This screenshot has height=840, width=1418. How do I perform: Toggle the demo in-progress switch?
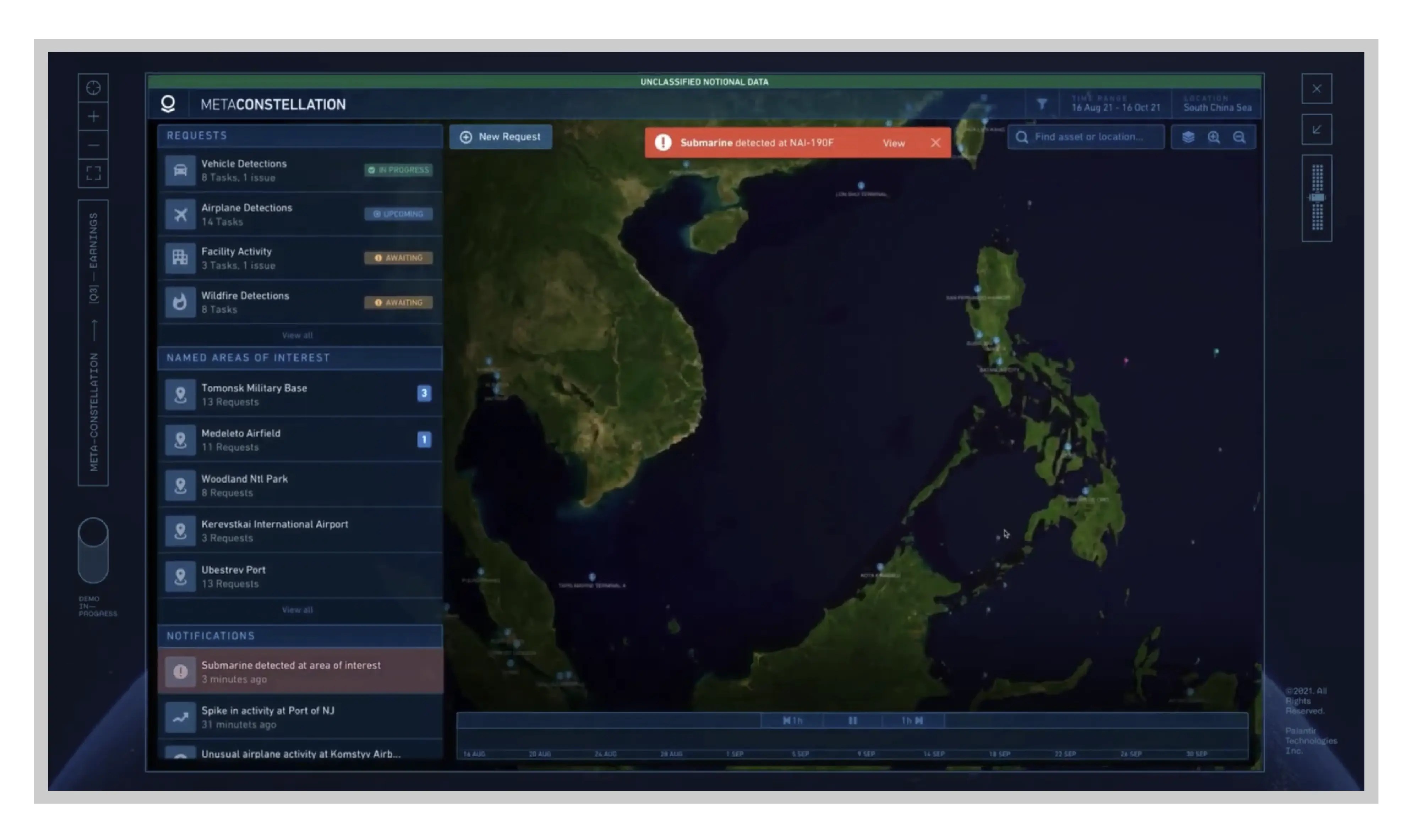point(93,550)
